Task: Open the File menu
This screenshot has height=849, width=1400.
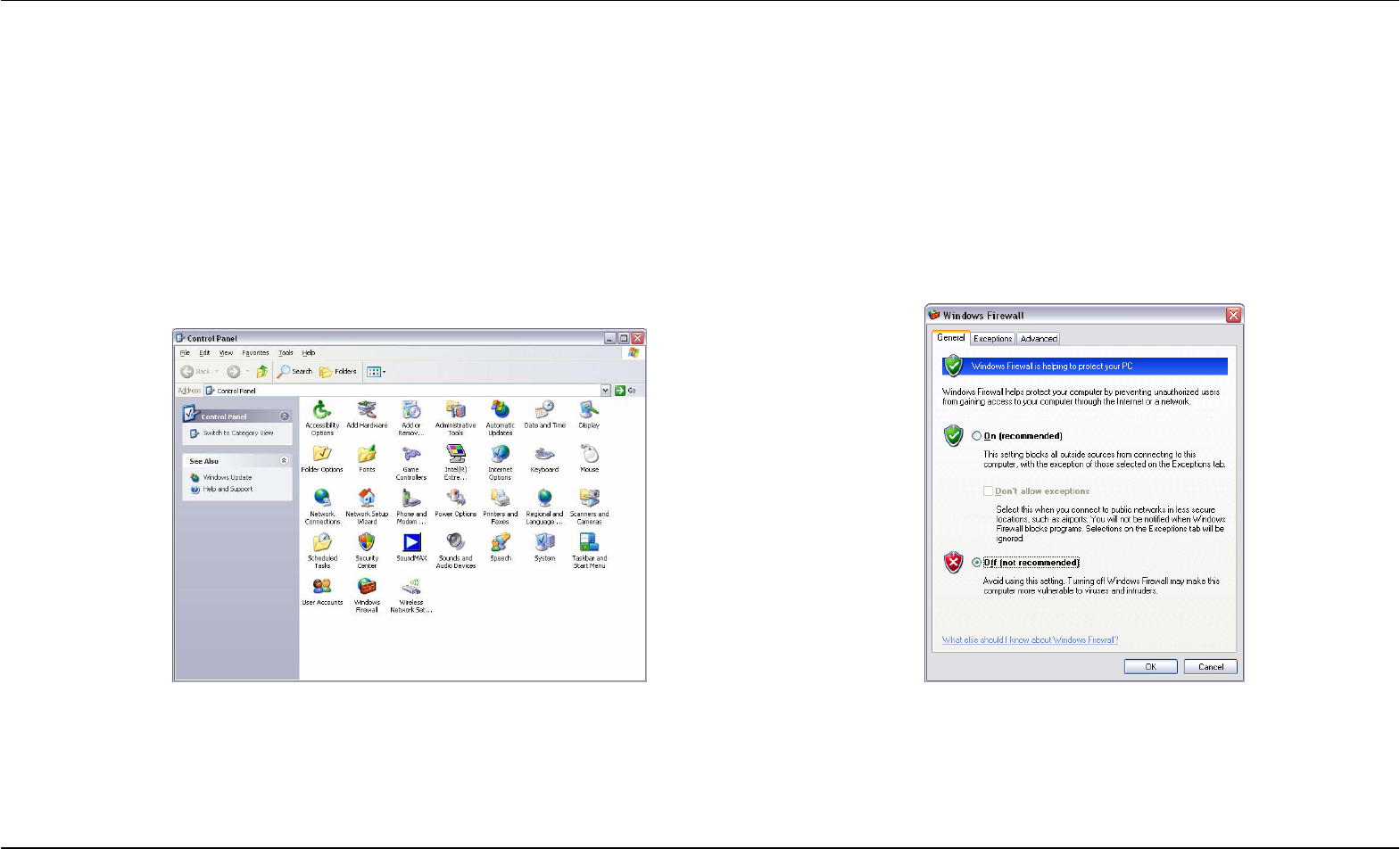Action: point(185,353)
